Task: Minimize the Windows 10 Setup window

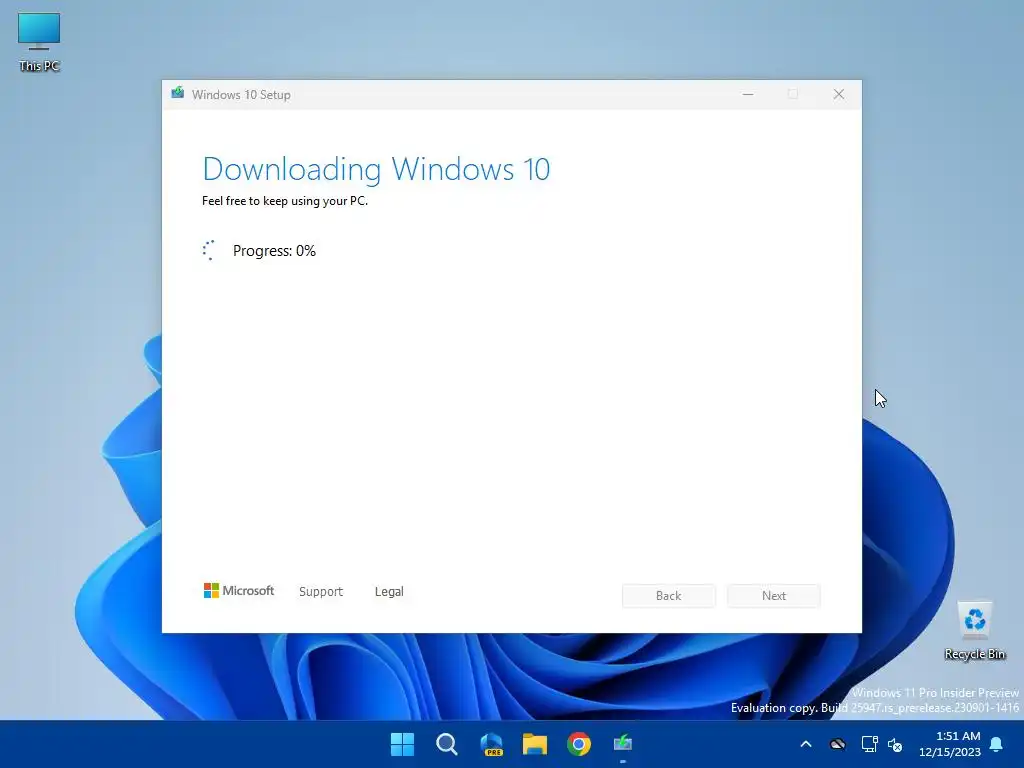Action: (748, 94)
